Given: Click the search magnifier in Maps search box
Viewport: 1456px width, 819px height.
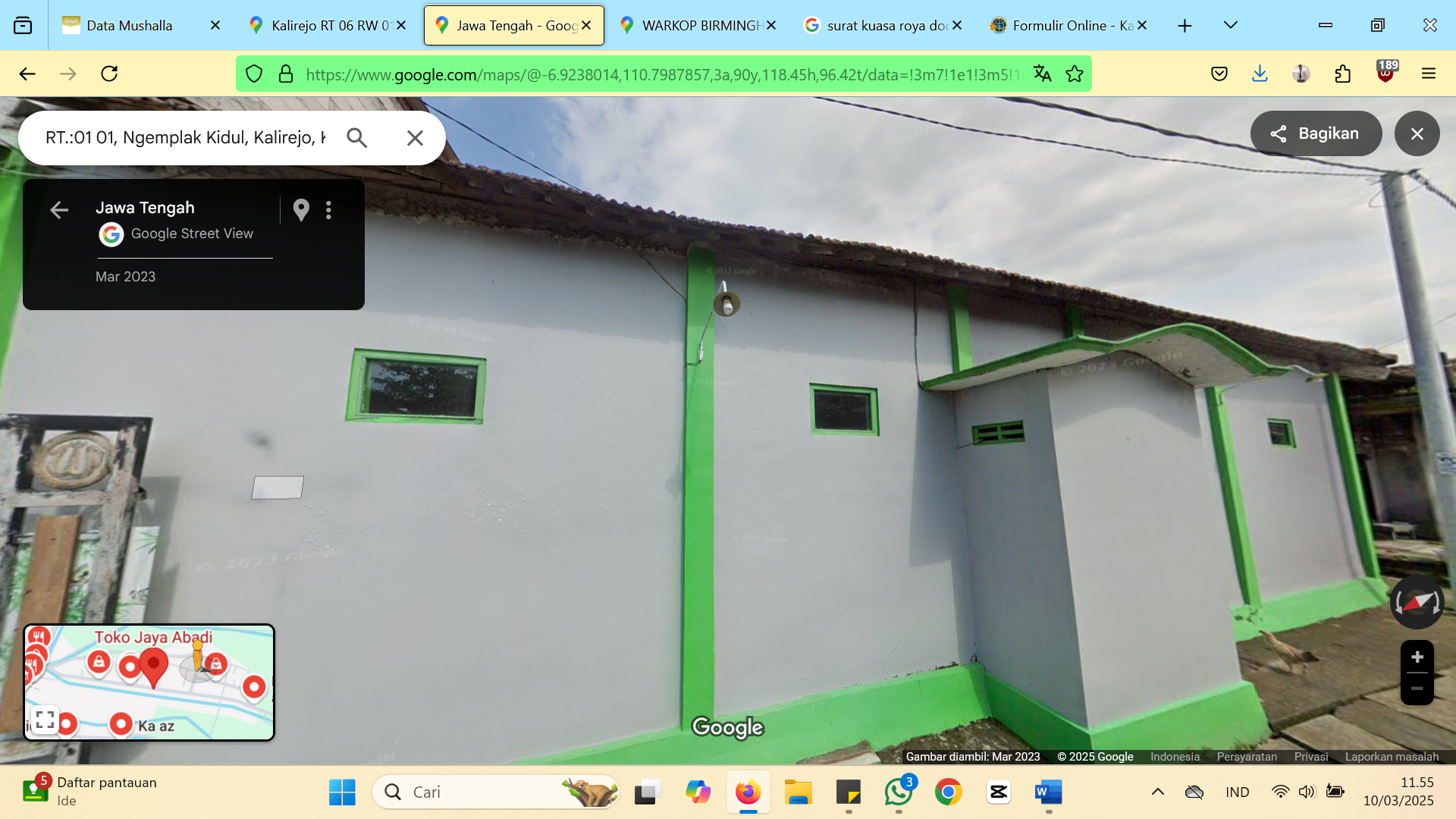Looking at the screenshot, I should pos(356,137).
